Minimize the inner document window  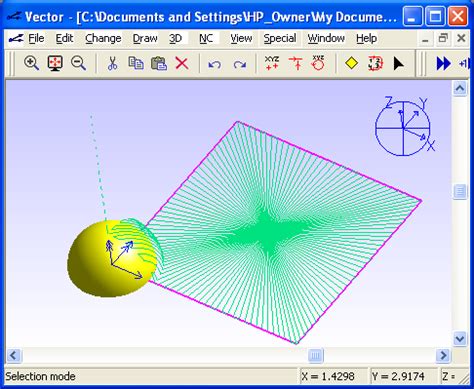click(425, 39)
